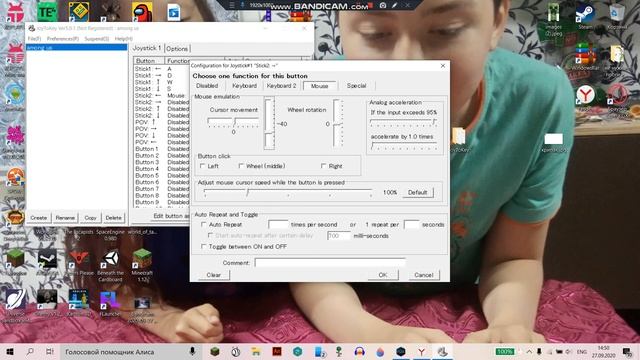This screenshot has height=360, width=640.
Task: Click the Bandicam pencil draw icon
Action: tap(394, 5)
